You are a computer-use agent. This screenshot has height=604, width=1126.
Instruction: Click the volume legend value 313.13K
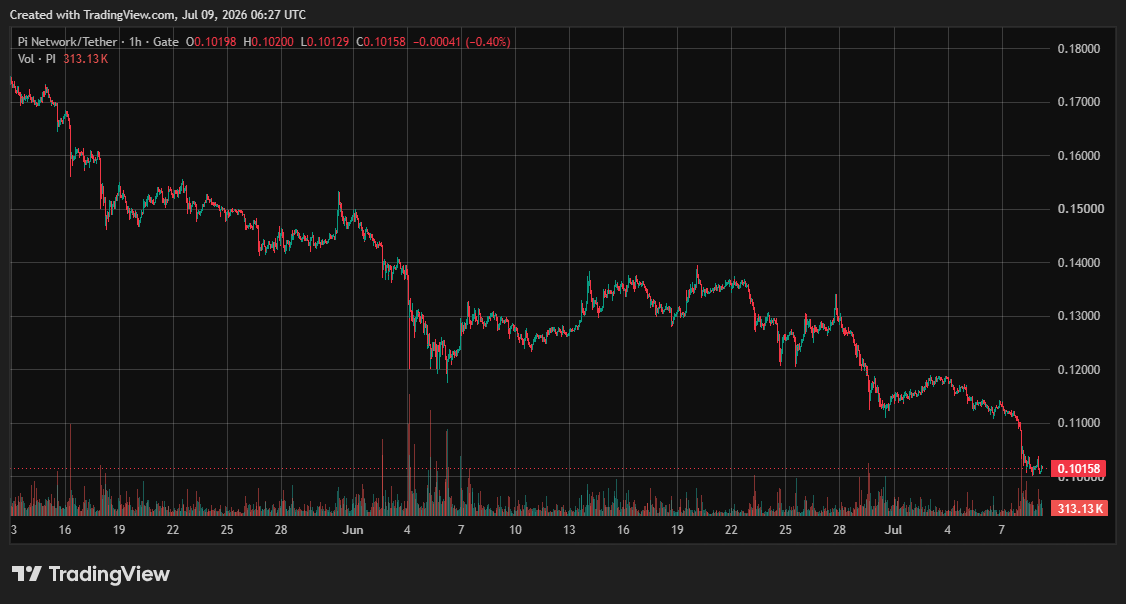point(85,59)
